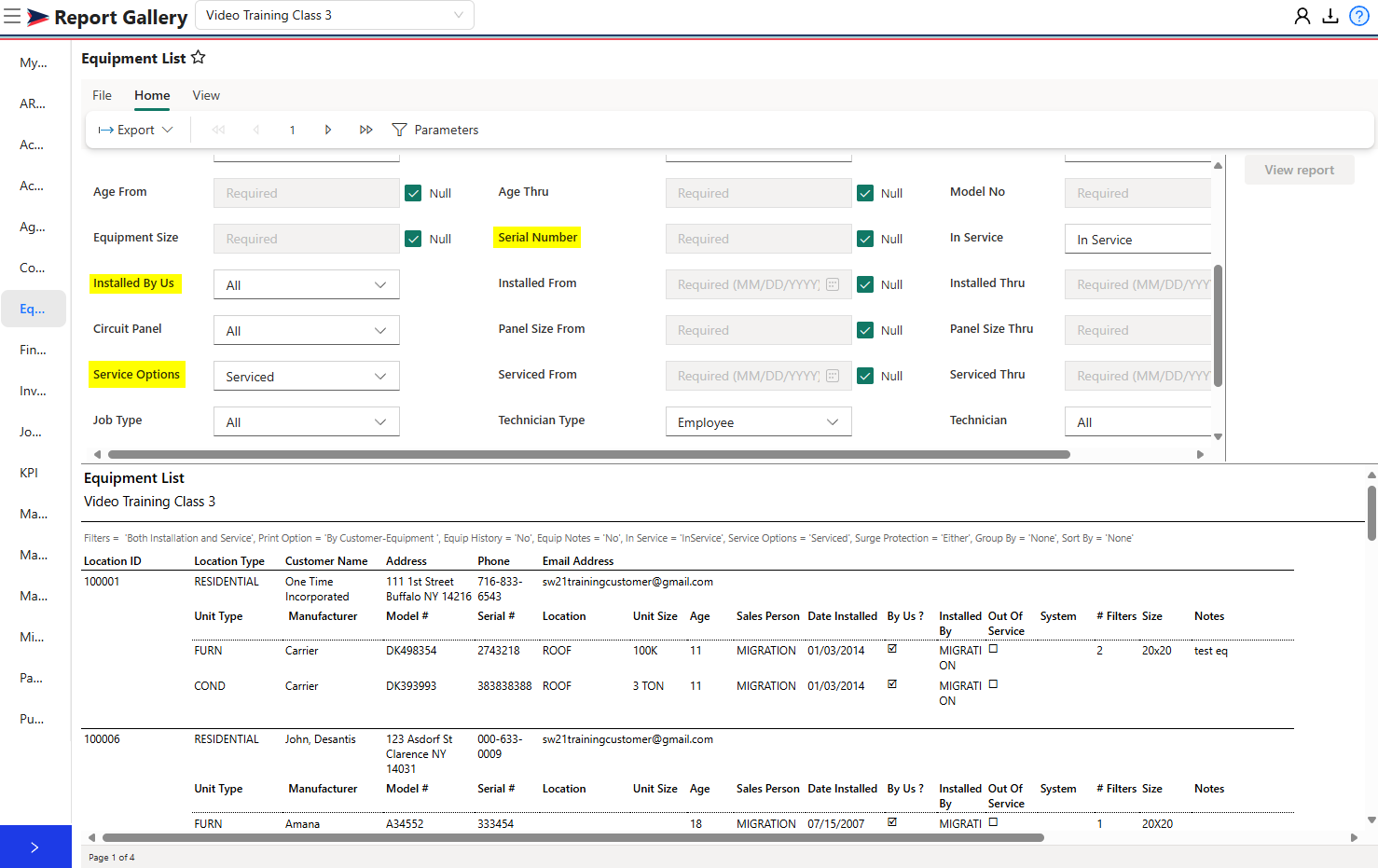Click Location ID 100006
Viewport: 1378px width, 868px height.
pos(102,739)
